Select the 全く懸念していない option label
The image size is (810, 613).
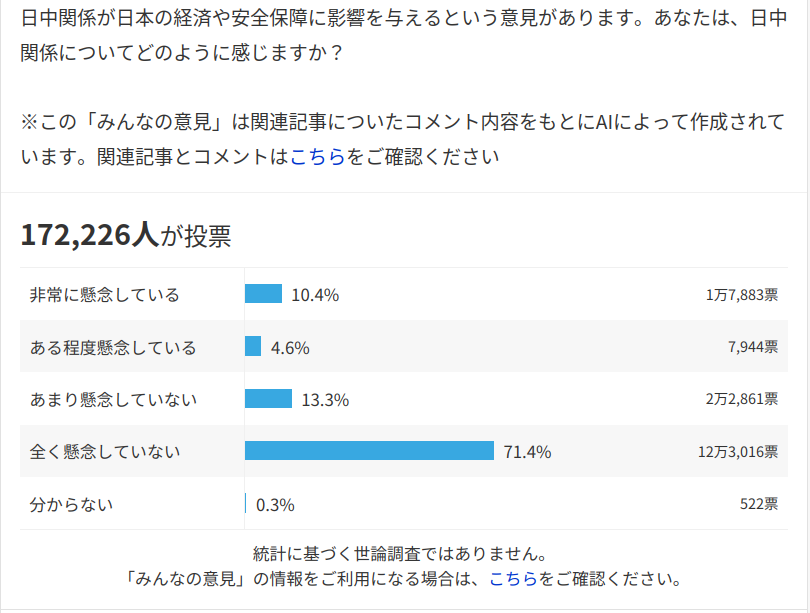(x=105, y=451)
